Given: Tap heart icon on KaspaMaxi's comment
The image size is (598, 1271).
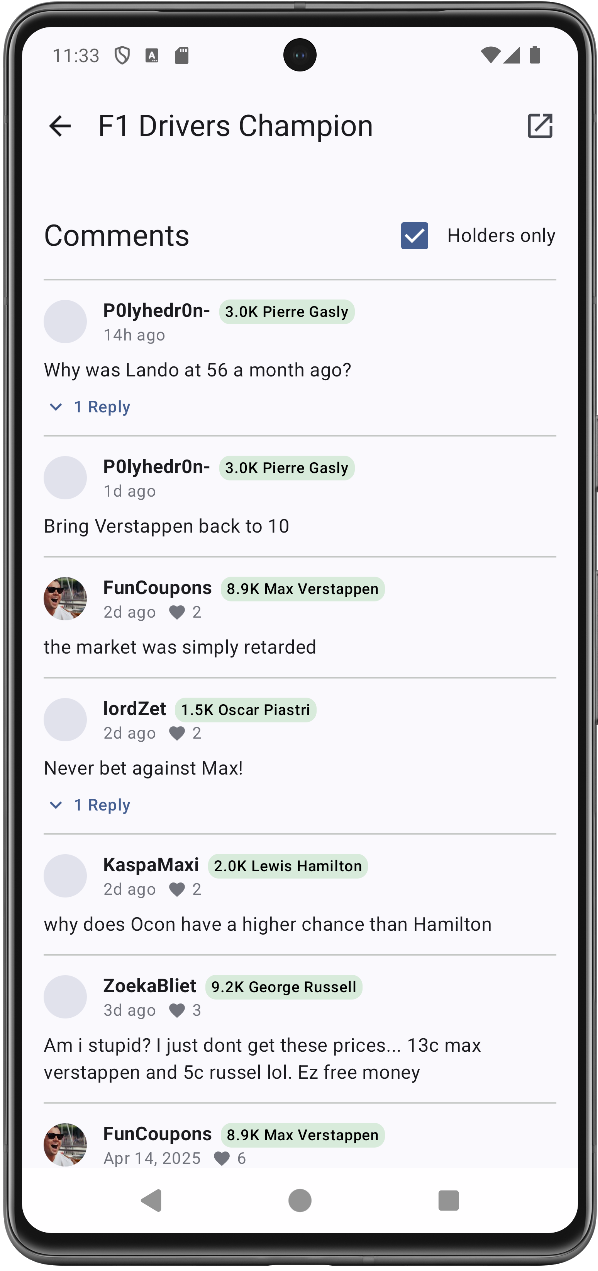Looking at the screenshot, I should tap(177, 889).
